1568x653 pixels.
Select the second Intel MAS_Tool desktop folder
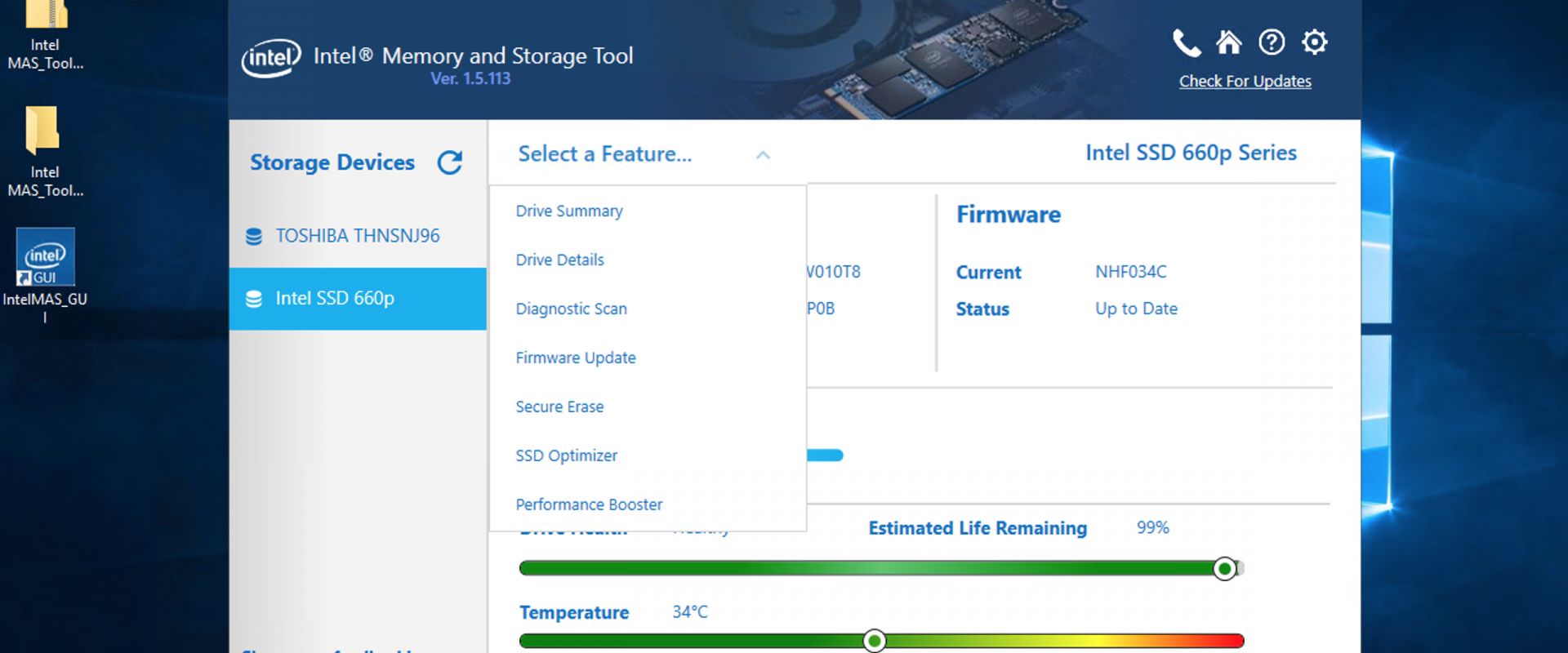point(45,153)
